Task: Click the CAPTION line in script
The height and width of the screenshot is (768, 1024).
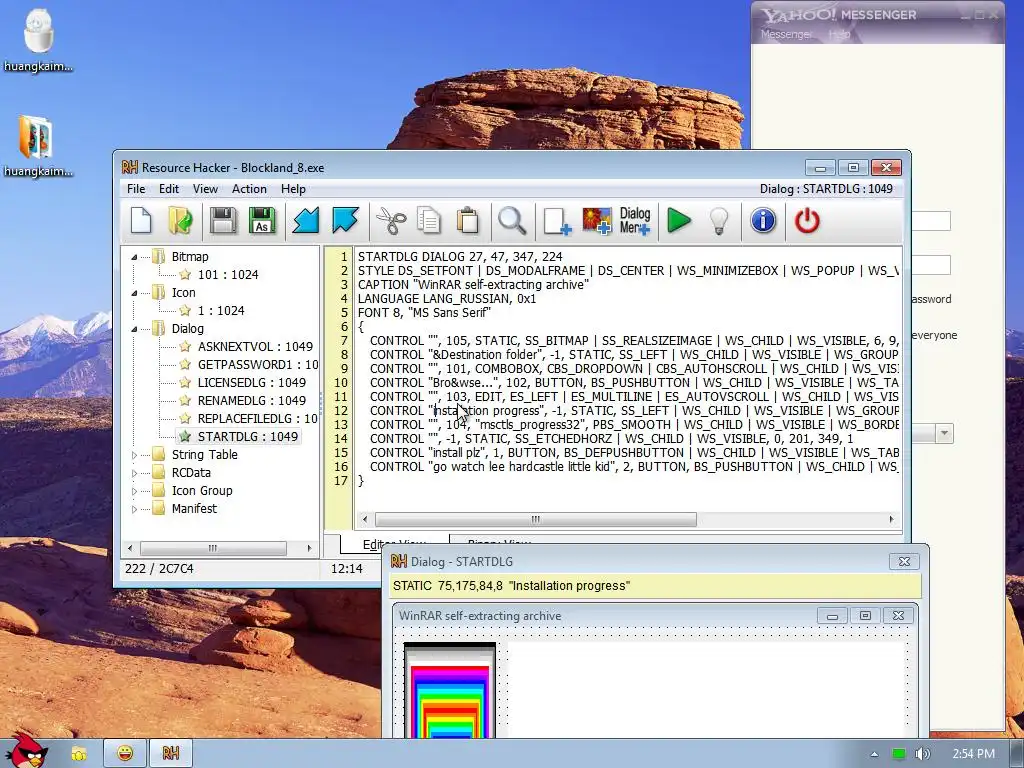Action: (473, 285)
